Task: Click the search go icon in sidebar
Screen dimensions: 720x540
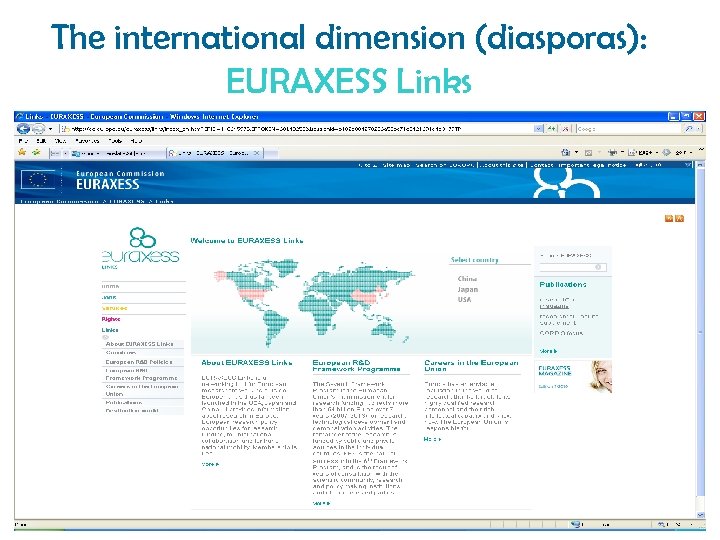Action: tap(598, 267)
